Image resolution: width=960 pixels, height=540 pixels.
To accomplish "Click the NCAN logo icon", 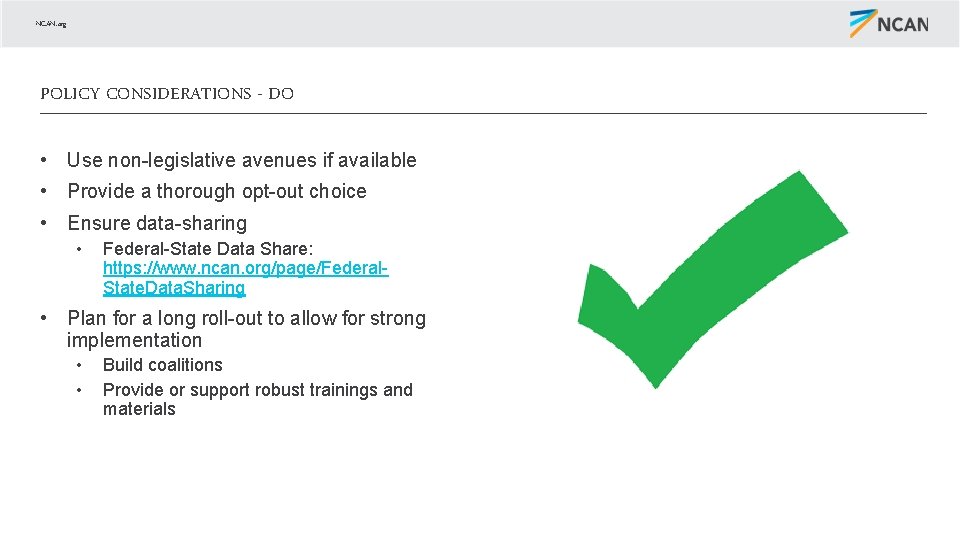I will pyautogui.click(x=889, y=23).
